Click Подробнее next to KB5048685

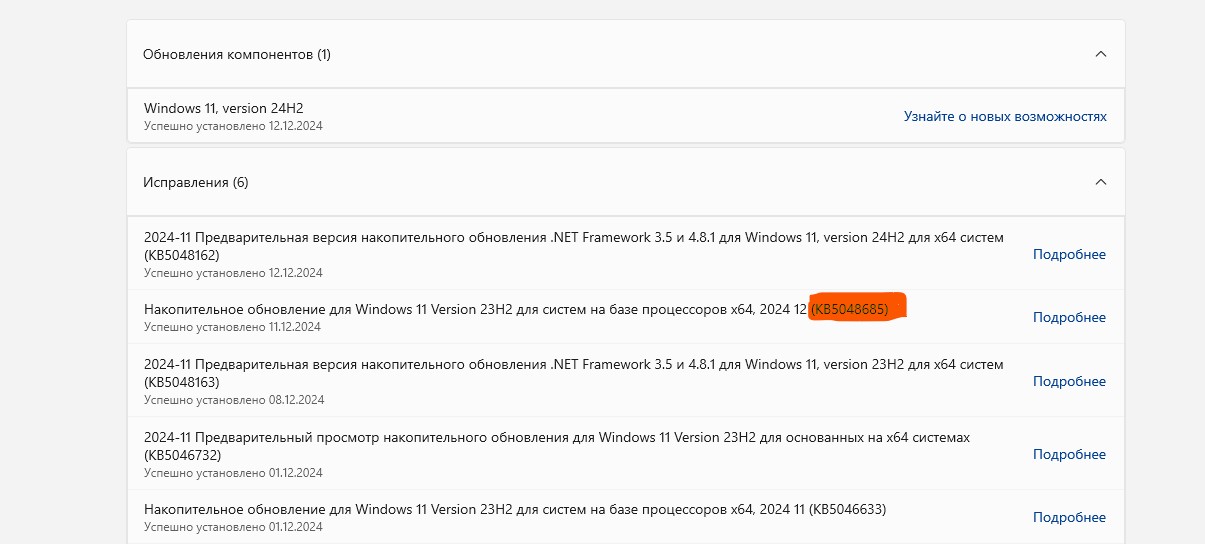(1069, 317)
